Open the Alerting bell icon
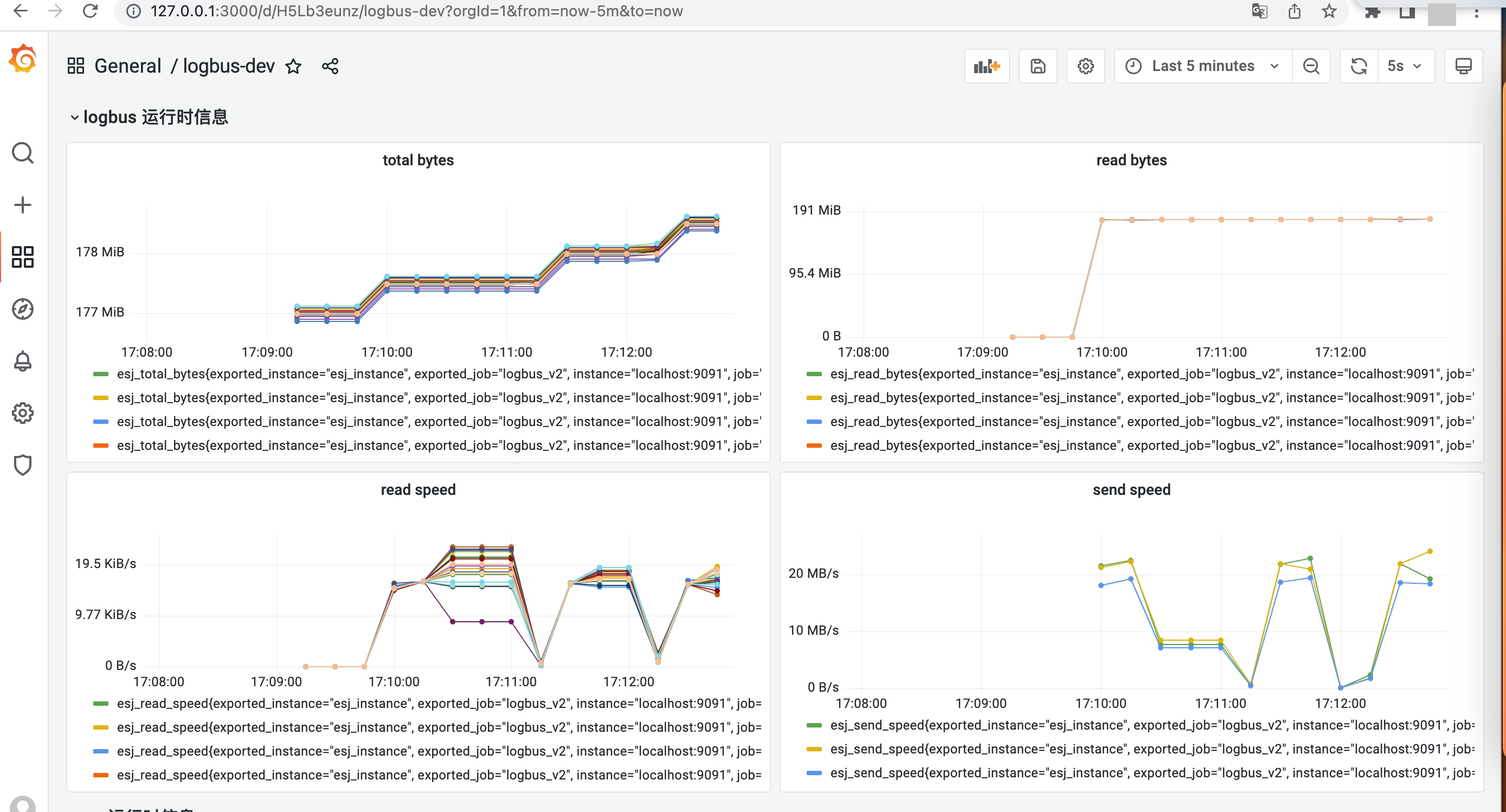The width and height of the screenshot is (1506, 812). 23,361
